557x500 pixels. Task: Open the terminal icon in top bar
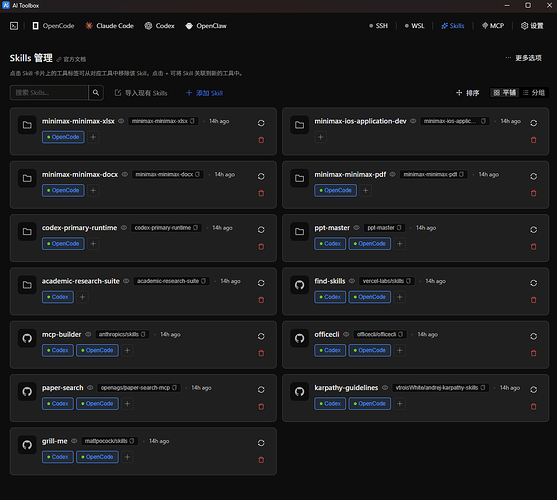(x=14, y=26)
